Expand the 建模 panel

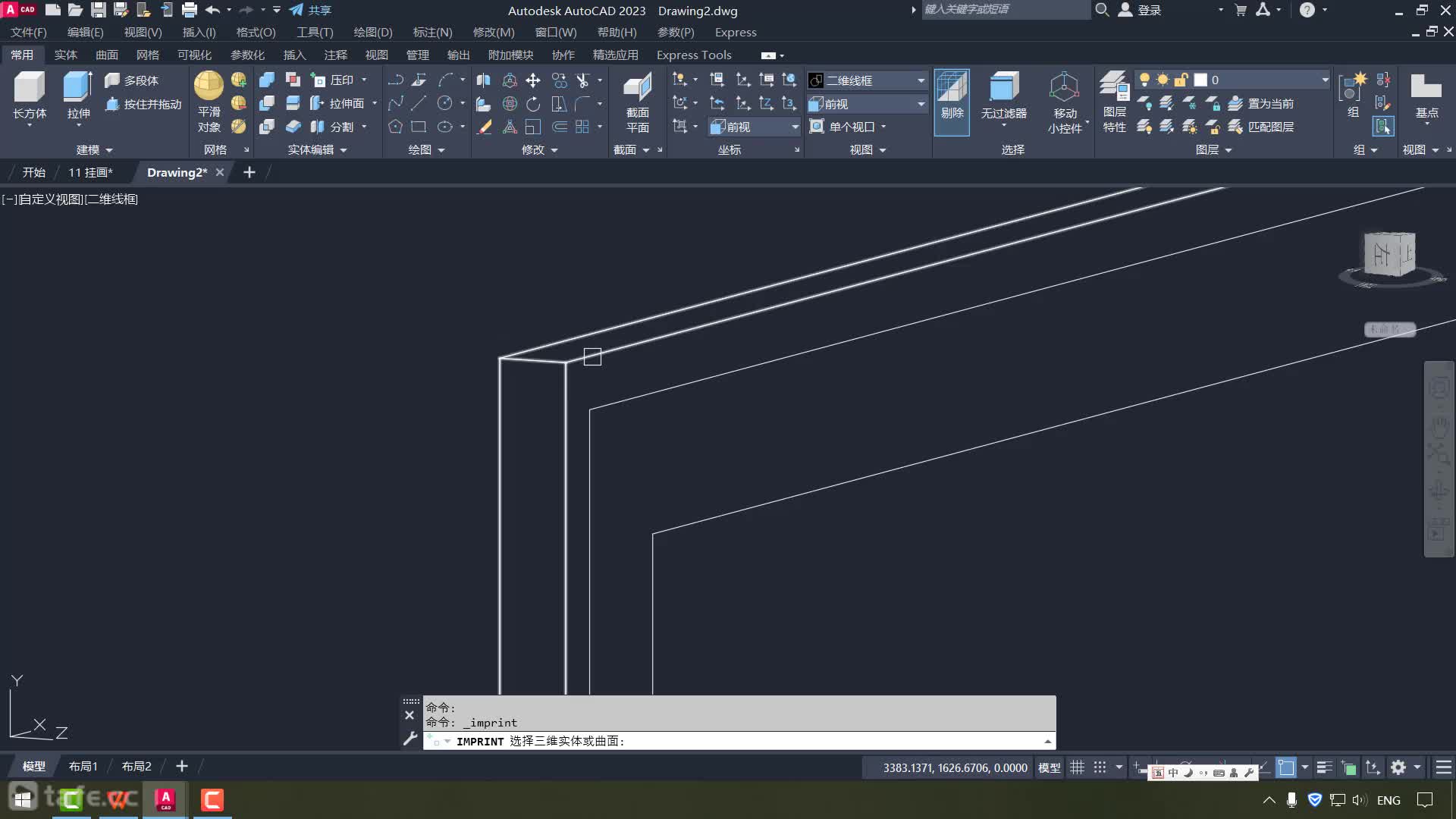(94, 150)
